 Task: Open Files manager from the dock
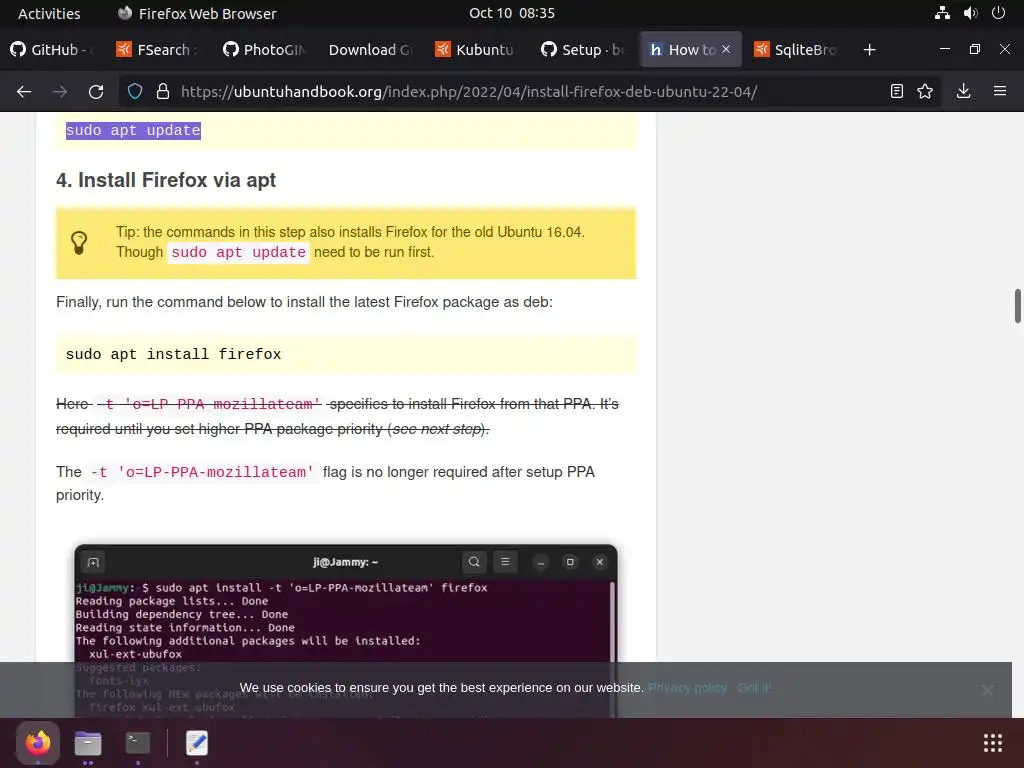[88, 743]
